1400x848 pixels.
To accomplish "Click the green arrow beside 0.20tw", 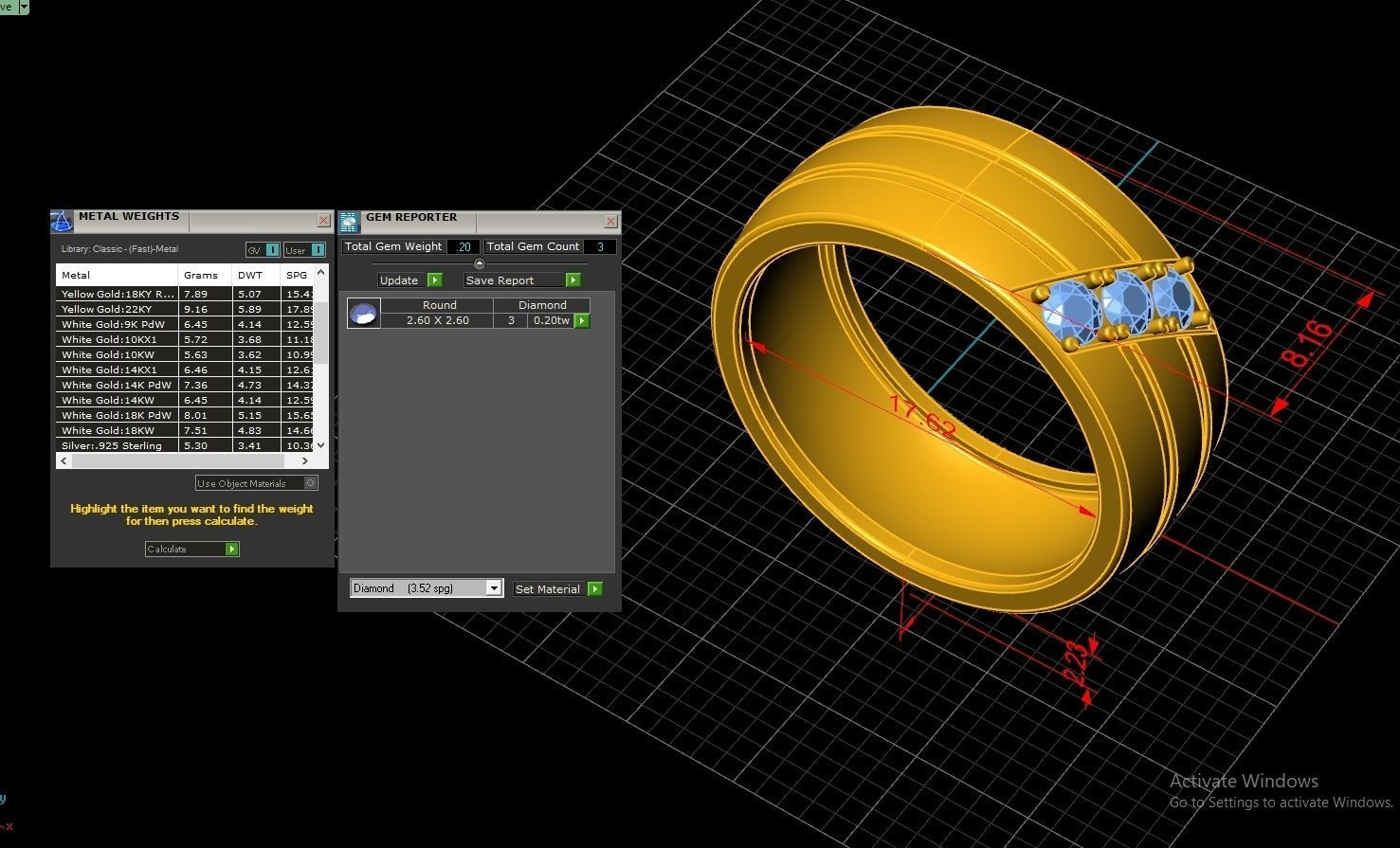I will 582,320.
